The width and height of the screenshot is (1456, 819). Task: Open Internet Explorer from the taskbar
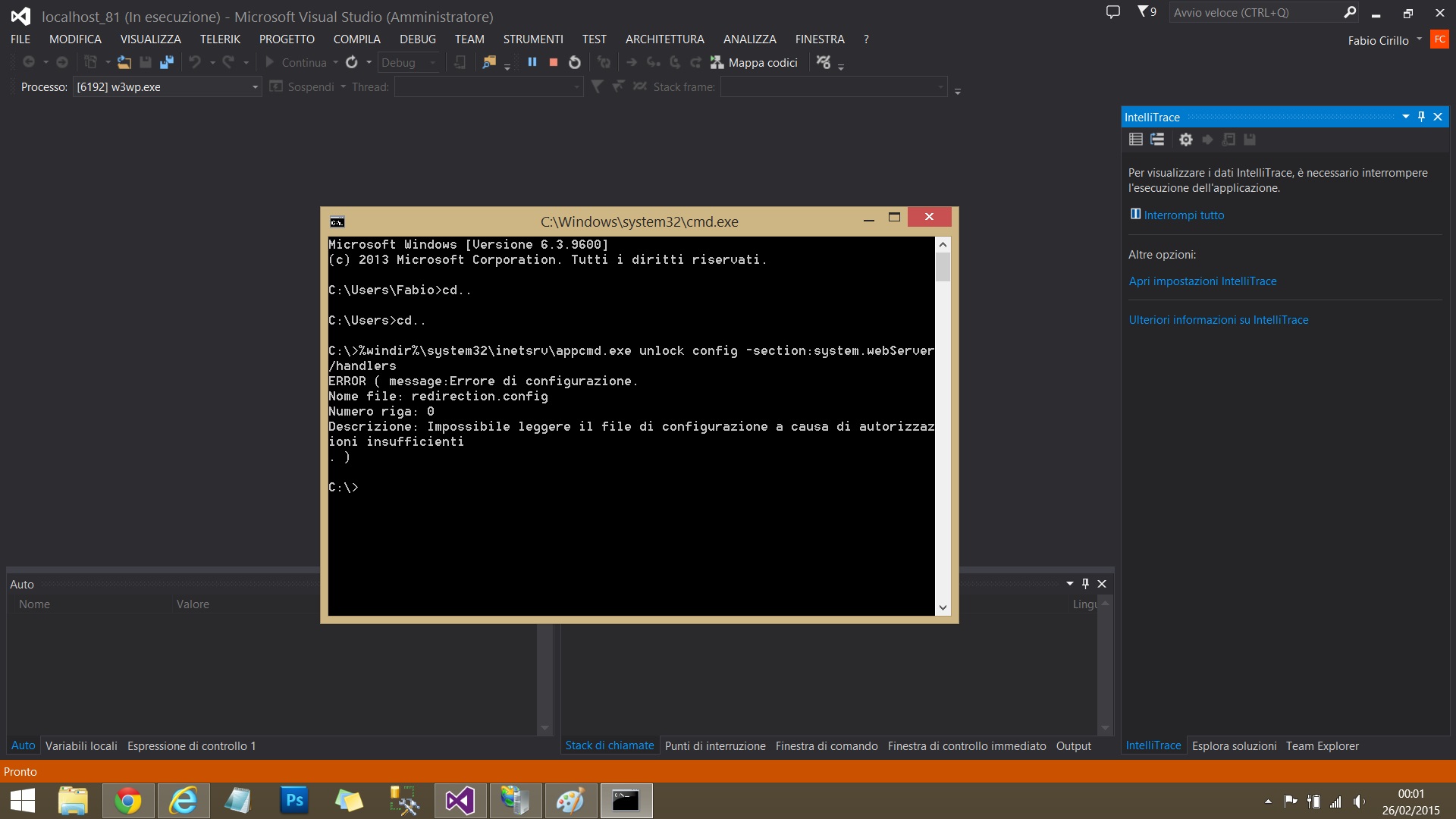[x=184, y=801]
